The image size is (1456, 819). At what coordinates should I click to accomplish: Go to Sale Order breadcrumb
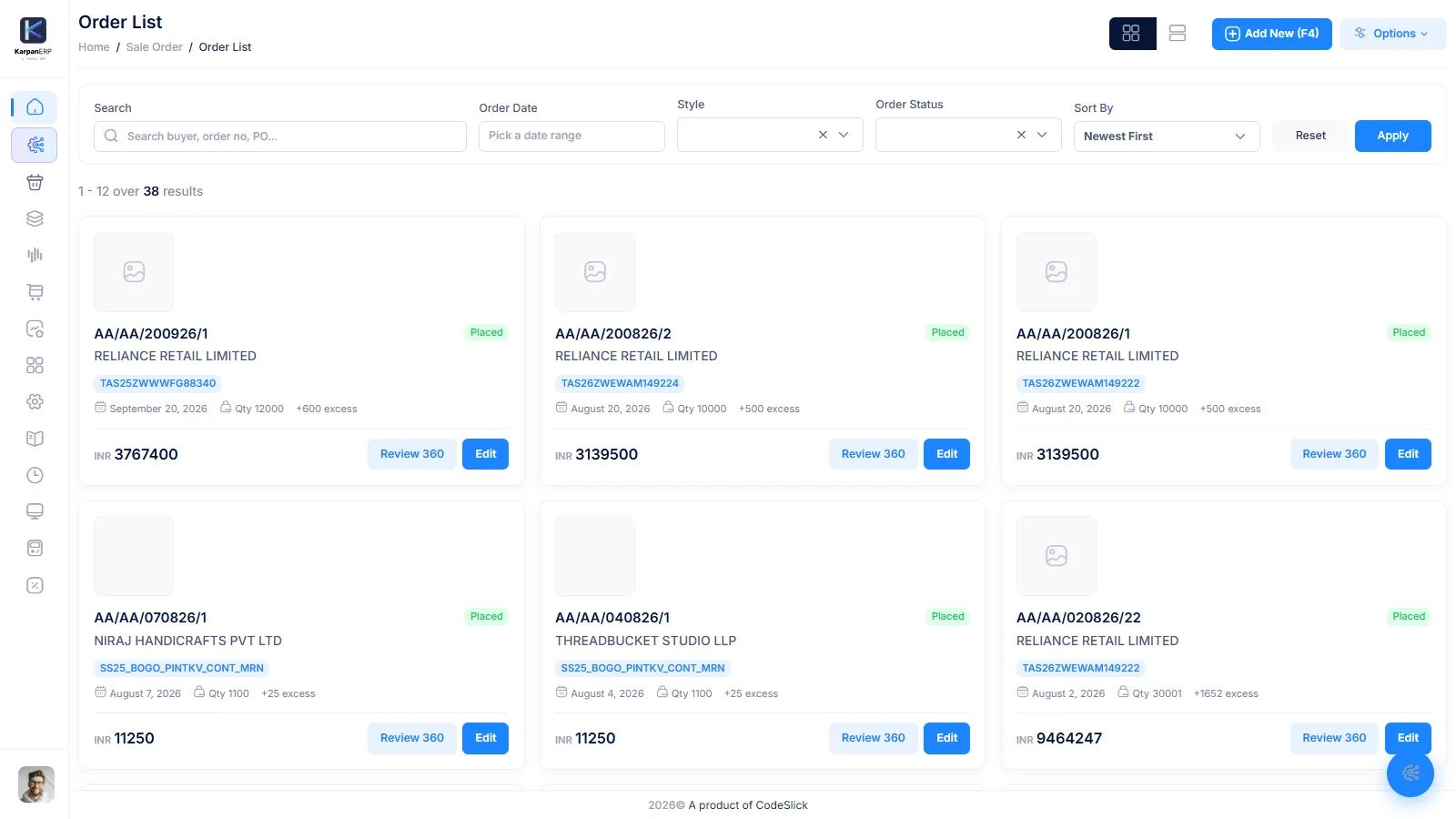pos(154,47)
